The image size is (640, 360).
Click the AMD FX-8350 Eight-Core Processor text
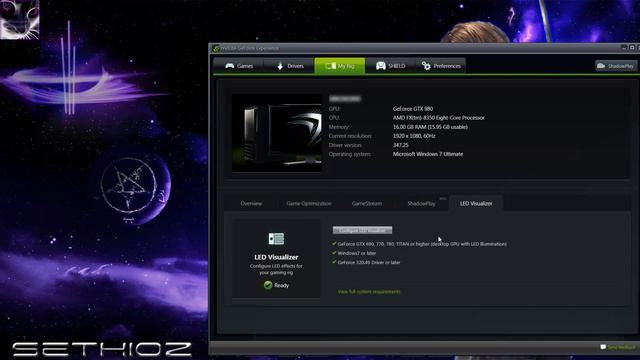click(438, 118)
